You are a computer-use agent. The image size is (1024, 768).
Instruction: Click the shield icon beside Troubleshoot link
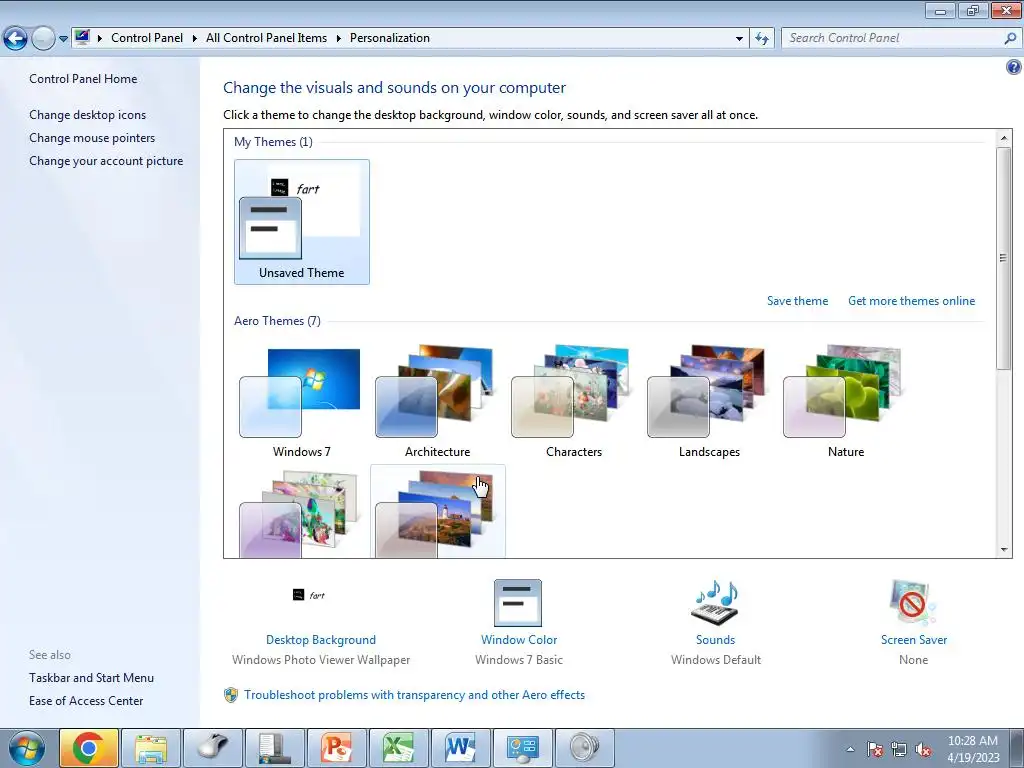pos(231,695)
